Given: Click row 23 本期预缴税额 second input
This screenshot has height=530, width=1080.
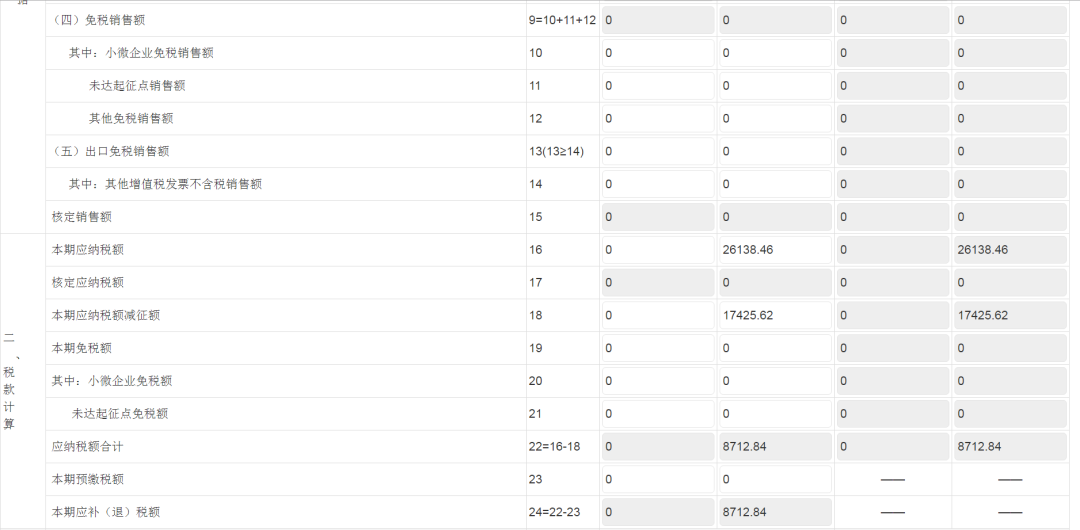Looking at the screenshot, I should (775, 479).
